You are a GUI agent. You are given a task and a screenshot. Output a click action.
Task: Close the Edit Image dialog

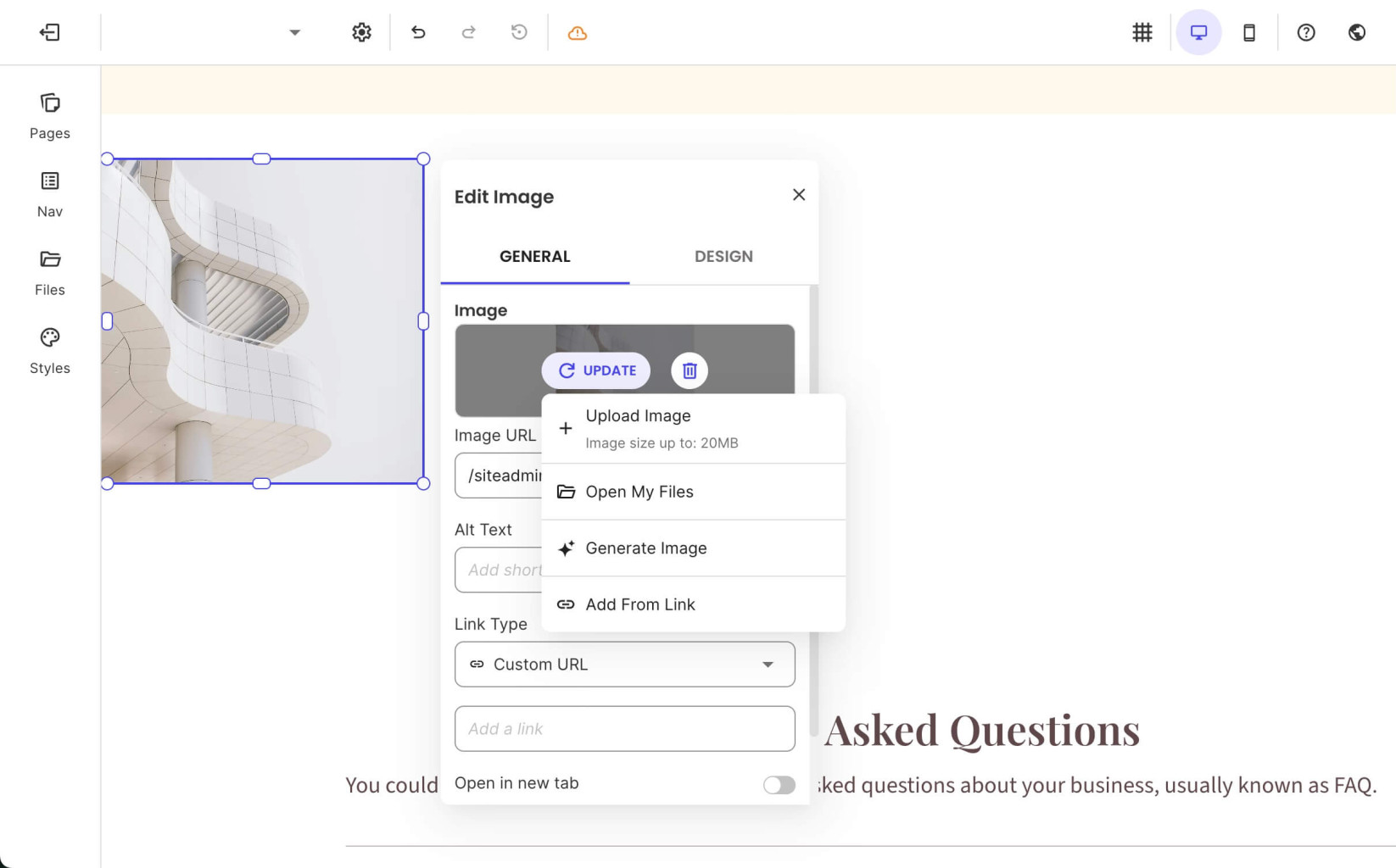click(799, 195)
